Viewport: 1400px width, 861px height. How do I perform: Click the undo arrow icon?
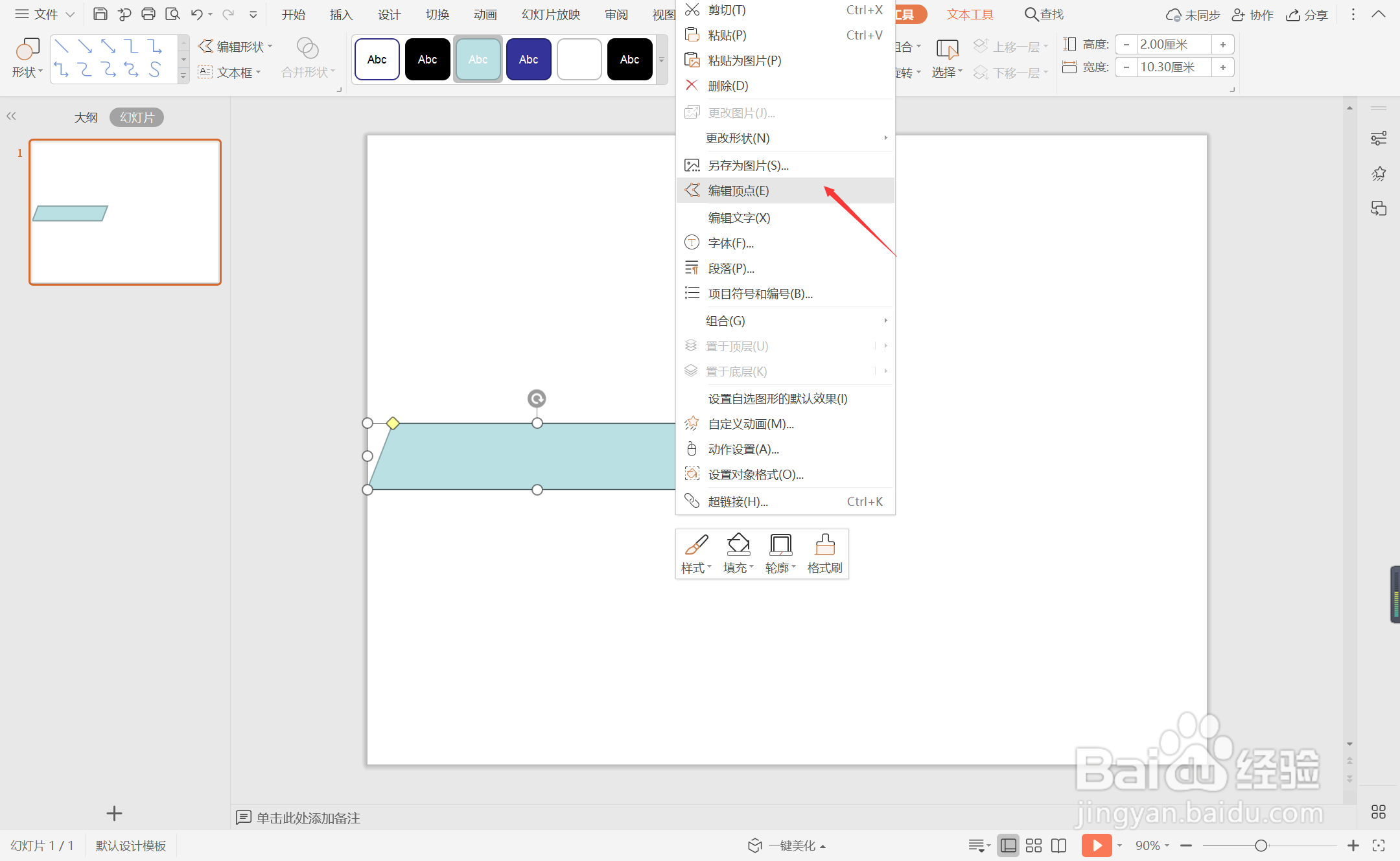196,14
